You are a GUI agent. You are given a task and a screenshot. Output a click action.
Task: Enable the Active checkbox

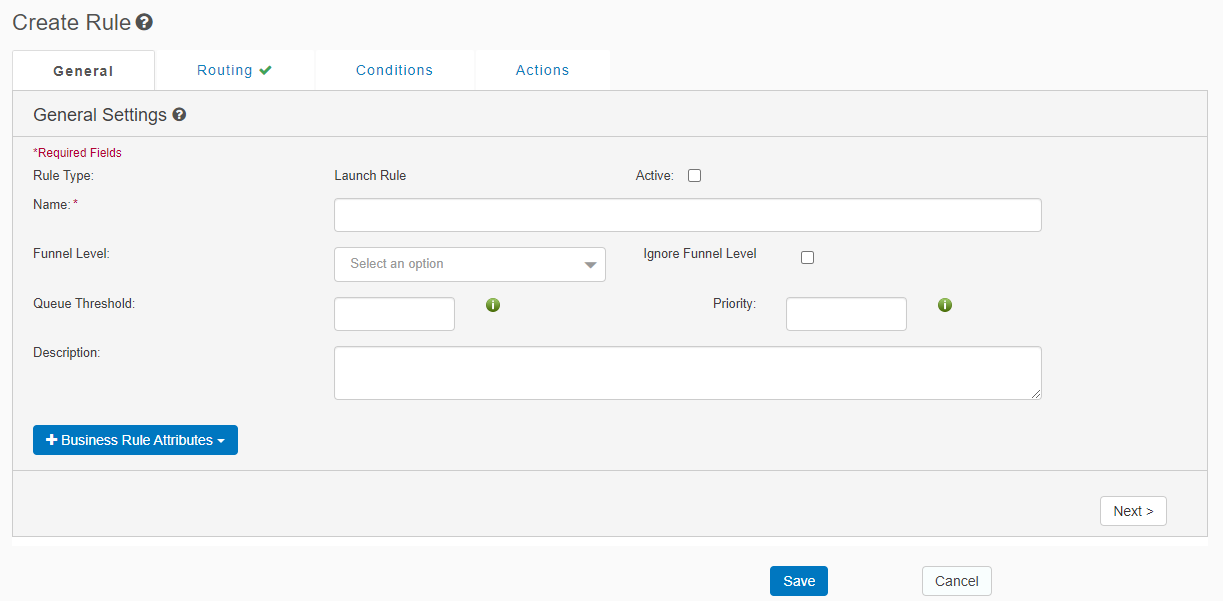695,176
